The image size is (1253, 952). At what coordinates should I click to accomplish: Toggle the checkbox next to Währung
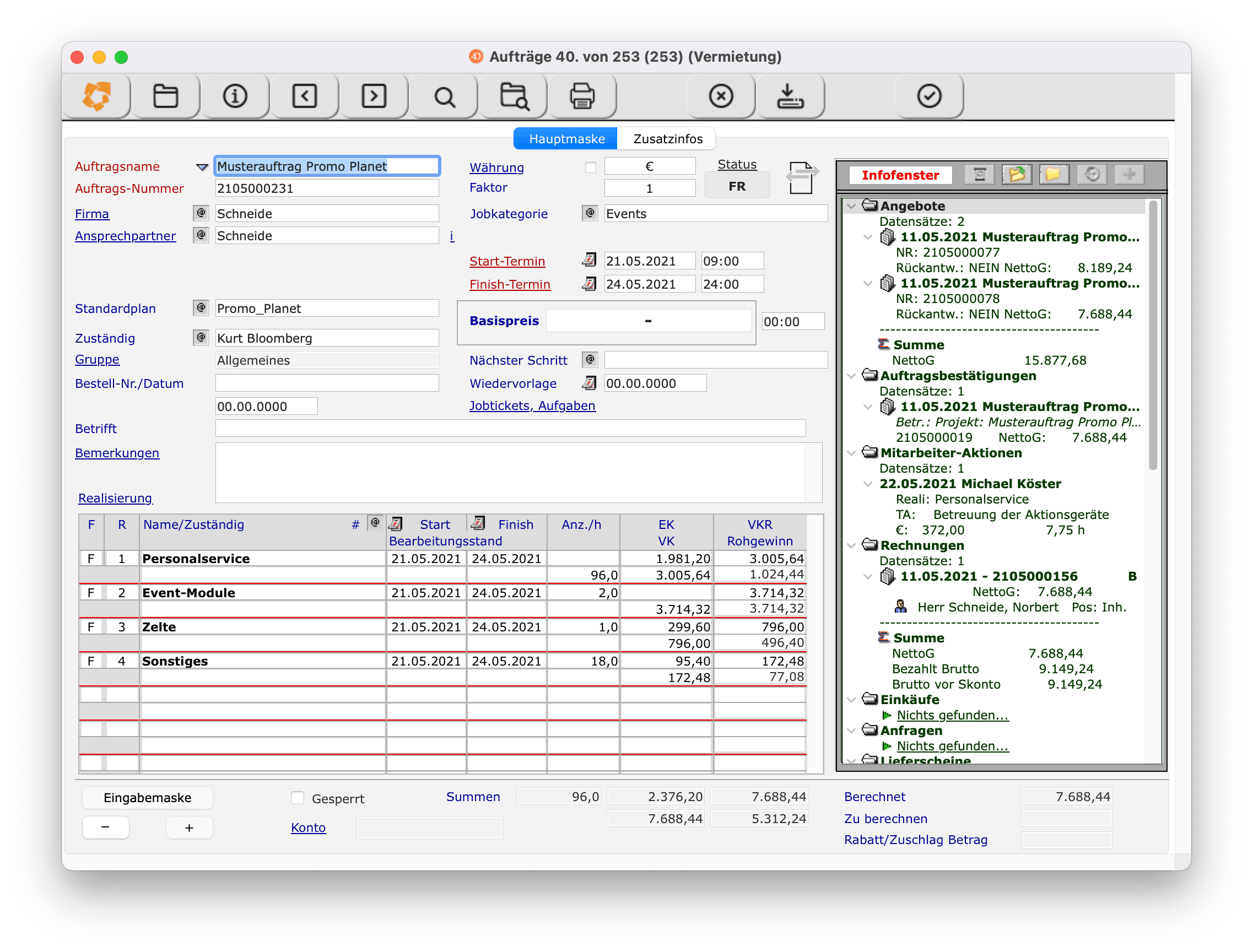pos(591,167)
